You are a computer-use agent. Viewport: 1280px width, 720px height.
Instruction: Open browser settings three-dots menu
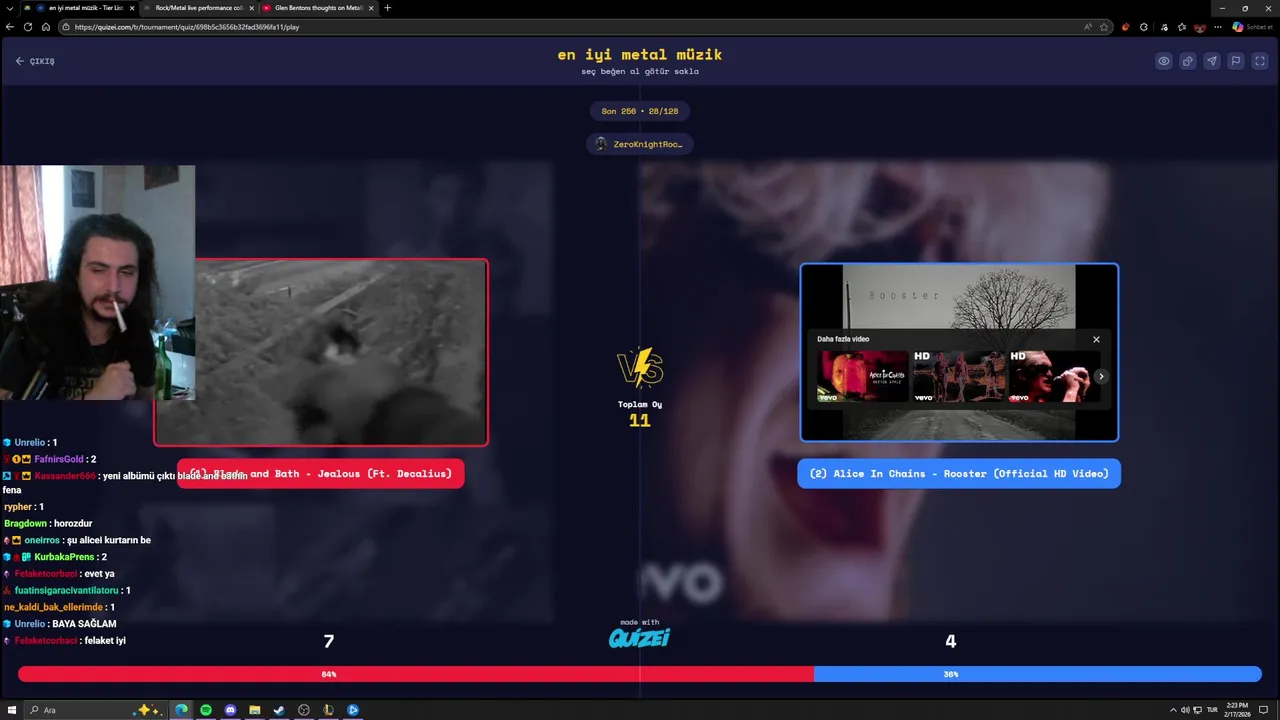(1218, 27)
